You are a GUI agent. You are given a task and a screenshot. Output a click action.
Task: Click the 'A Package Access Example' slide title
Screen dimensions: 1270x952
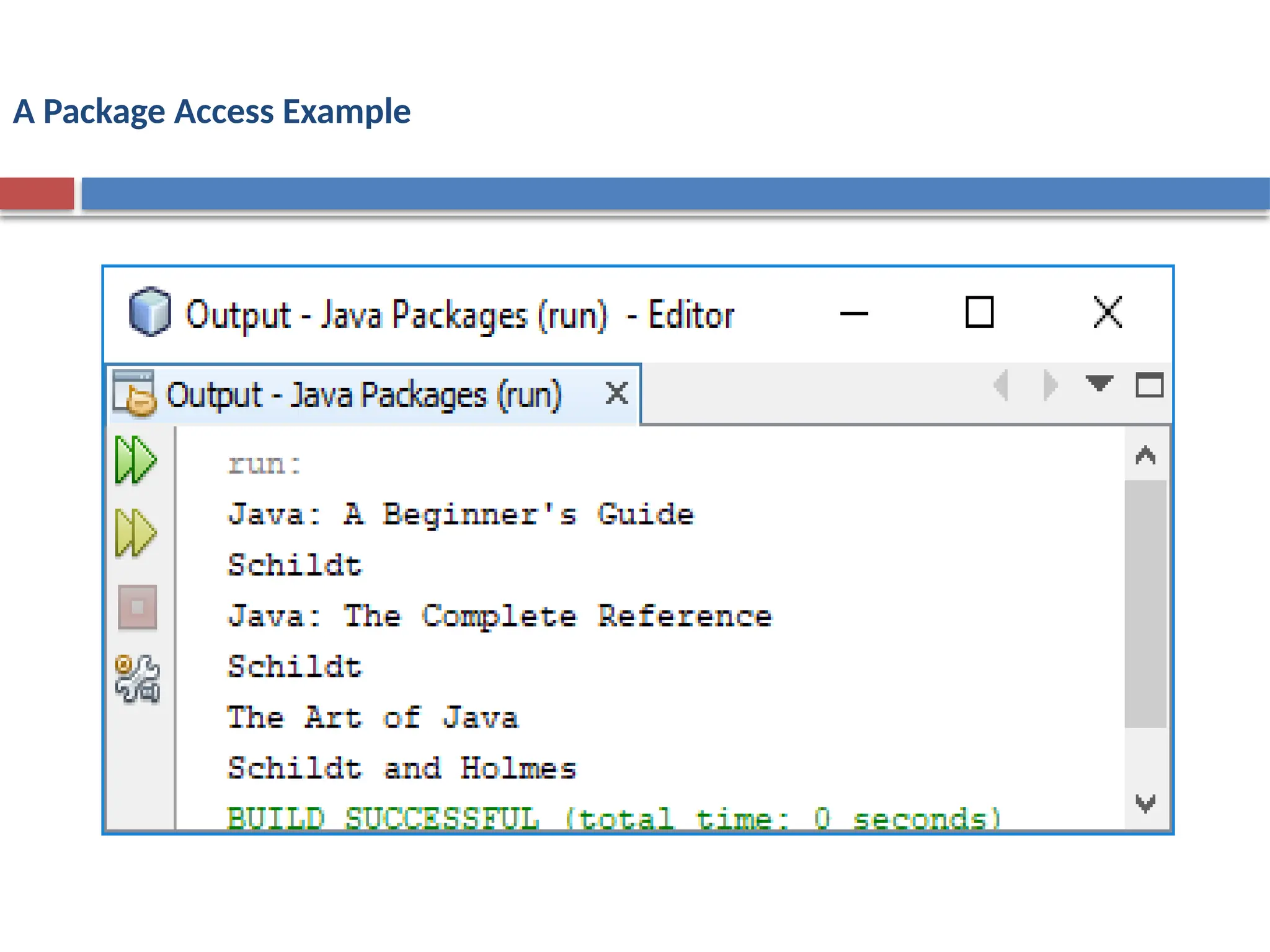tap(212, 113)
